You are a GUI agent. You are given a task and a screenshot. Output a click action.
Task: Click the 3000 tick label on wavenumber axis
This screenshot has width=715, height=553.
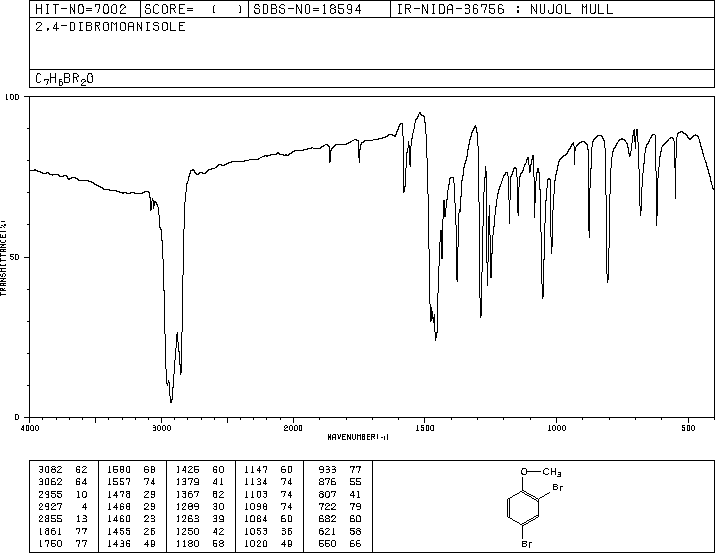161,428
